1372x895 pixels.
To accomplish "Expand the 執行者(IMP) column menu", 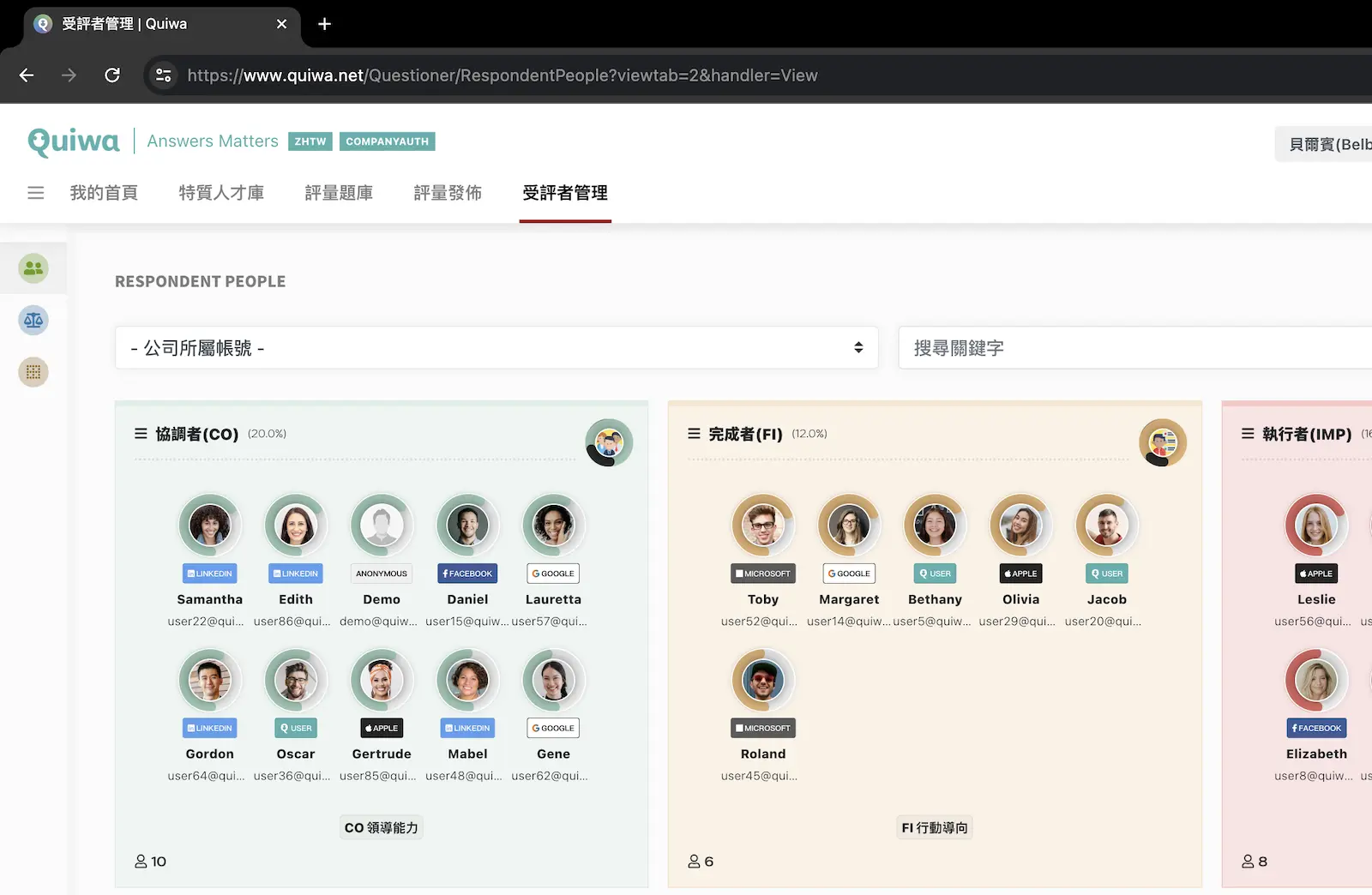I will 1248,434.
